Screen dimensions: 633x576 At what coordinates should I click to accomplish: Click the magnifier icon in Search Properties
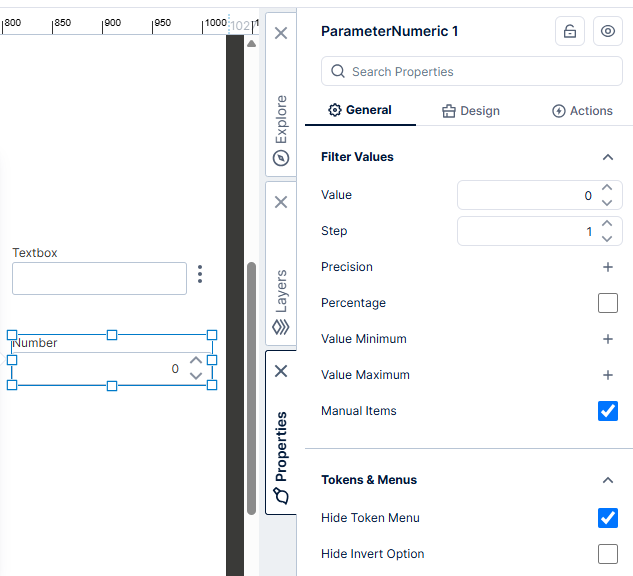(338, 71)
